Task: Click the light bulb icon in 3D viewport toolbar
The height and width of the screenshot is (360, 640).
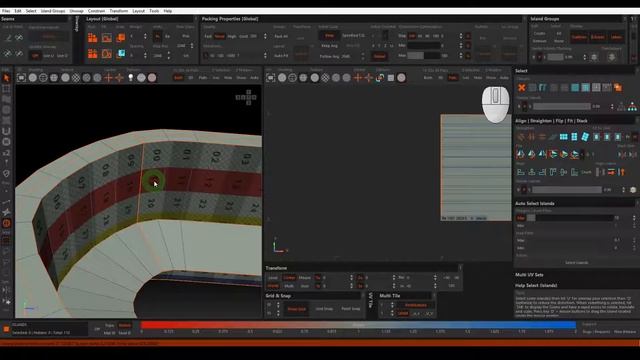Action: tap(131, 77)
